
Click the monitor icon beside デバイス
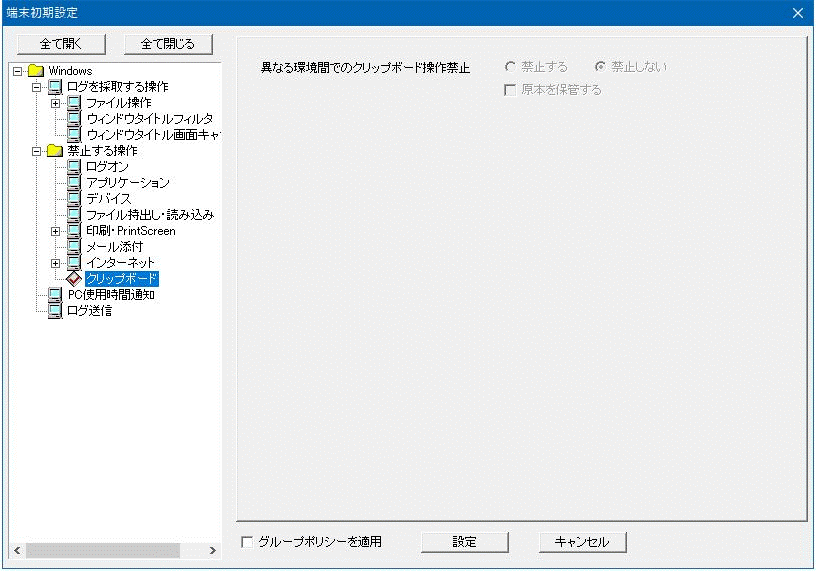(x=74, y=199)
